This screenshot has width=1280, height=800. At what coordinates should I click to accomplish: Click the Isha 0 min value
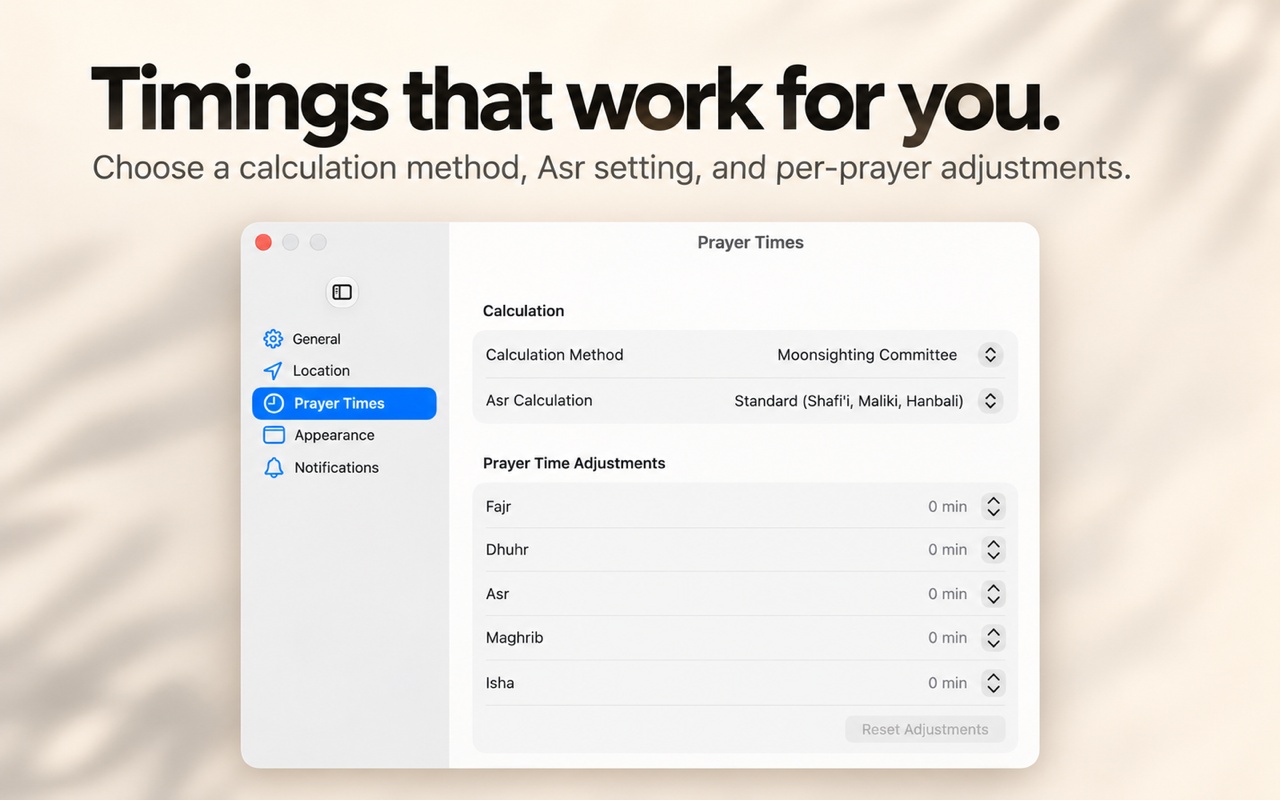pyautogui.click(x=947, y=683)
